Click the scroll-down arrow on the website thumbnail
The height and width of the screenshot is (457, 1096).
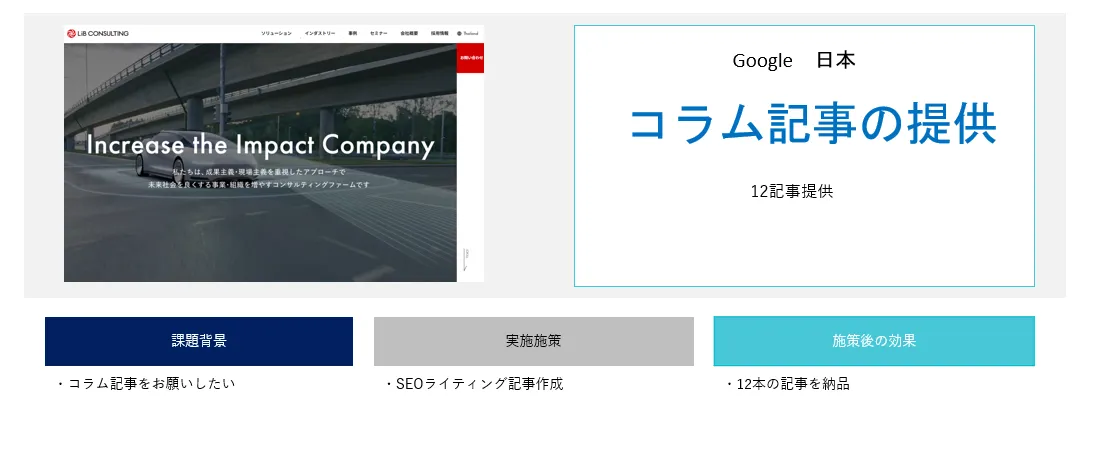pos(468,259)
